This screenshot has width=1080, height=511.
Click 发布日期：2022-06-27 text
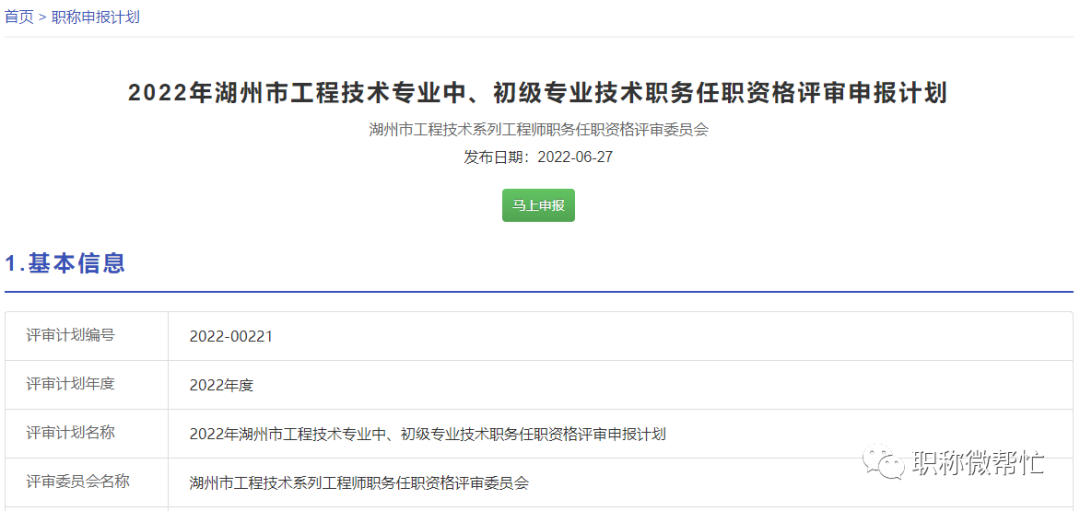click(x=539, y=157)
